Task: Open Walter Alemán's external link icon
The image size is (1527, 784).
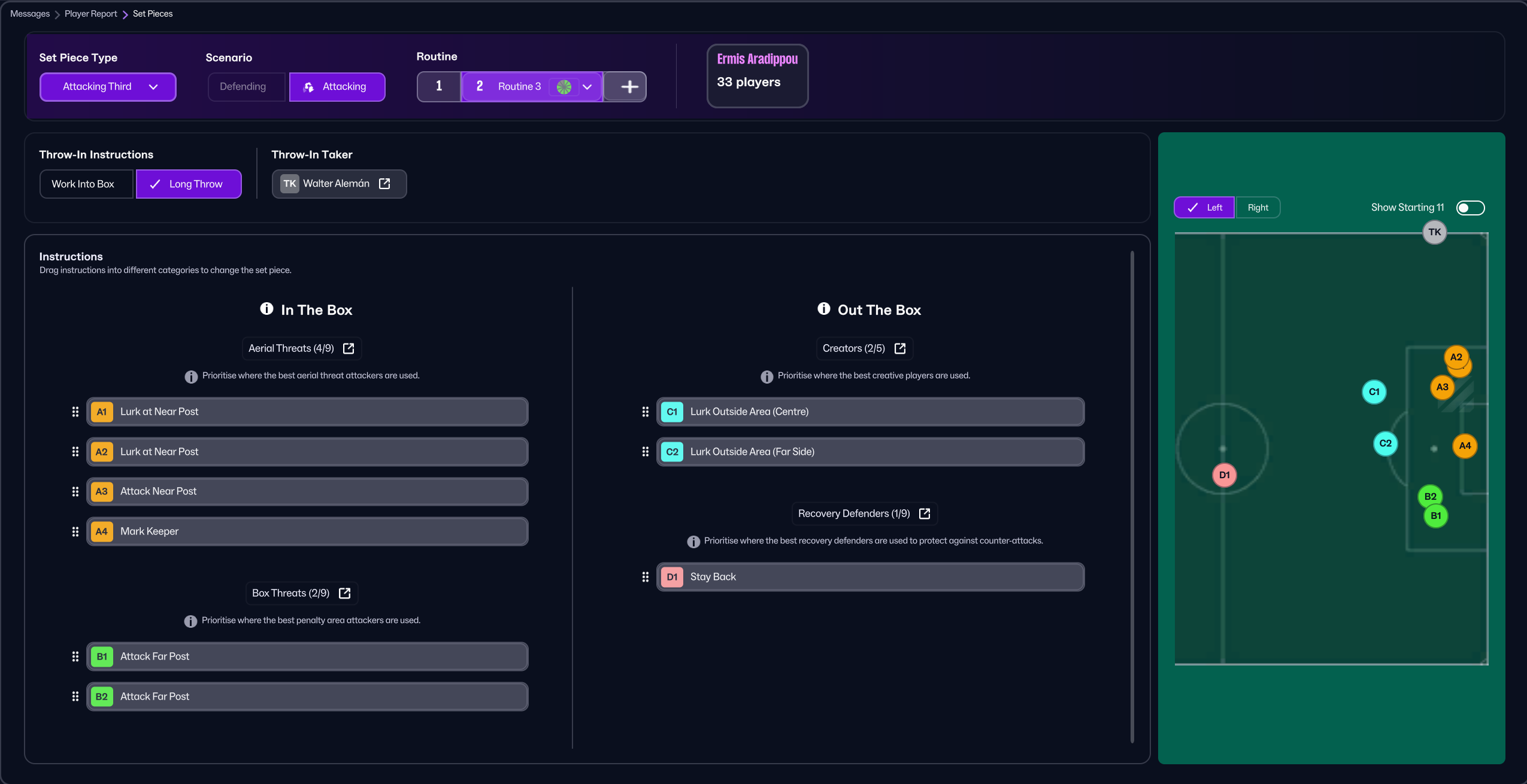Action: 384,184
